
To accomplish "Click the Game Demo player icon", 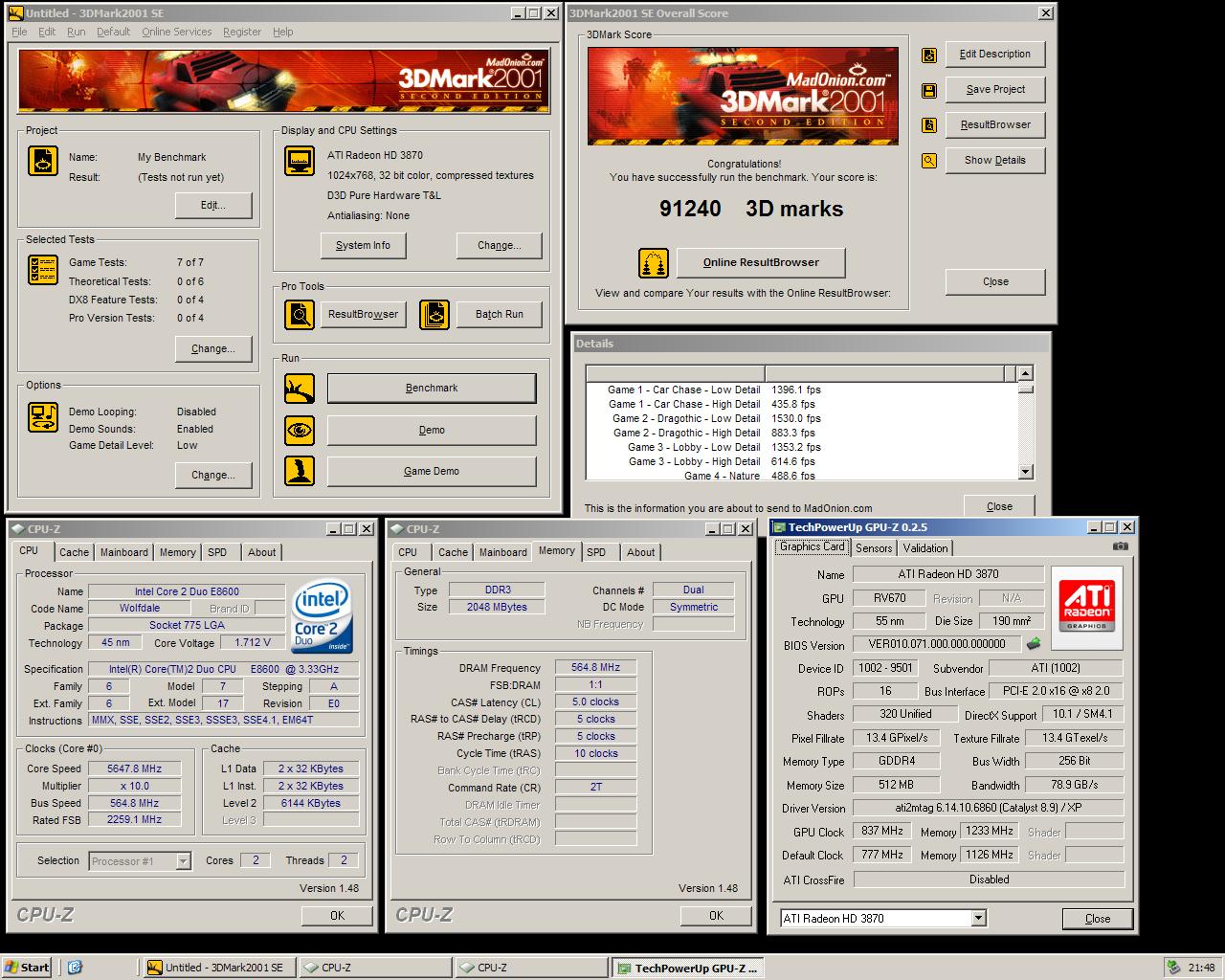I will (300, 471).
